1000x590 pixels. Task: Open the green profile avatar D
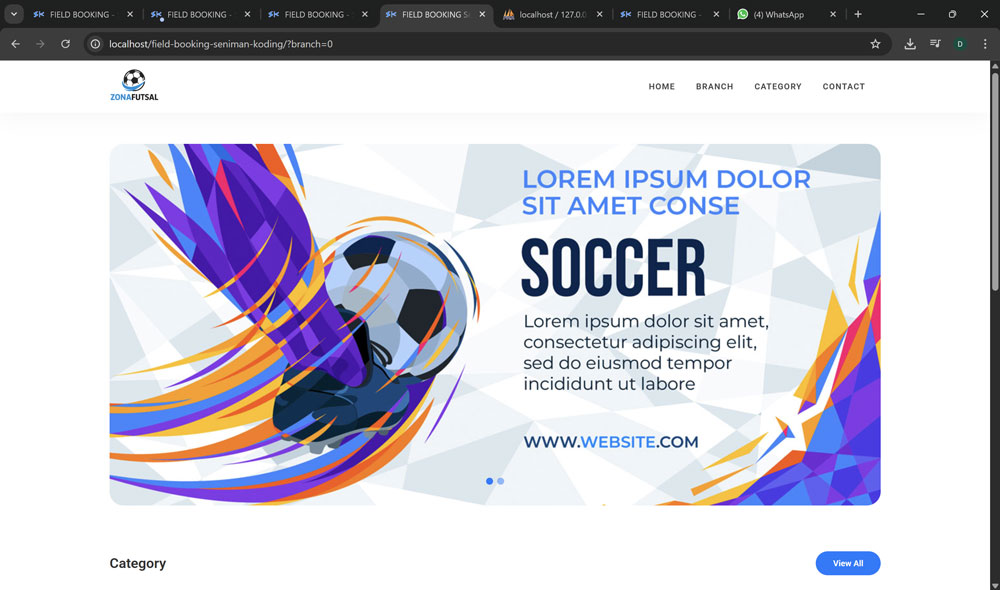point(960,44)
